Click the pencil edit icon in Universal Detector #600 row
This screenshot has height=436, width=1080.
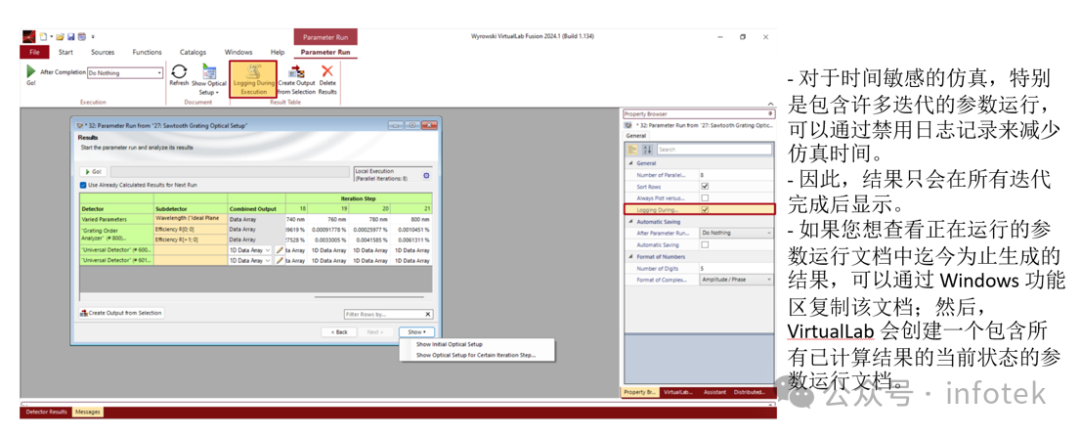tap(280, 250)
